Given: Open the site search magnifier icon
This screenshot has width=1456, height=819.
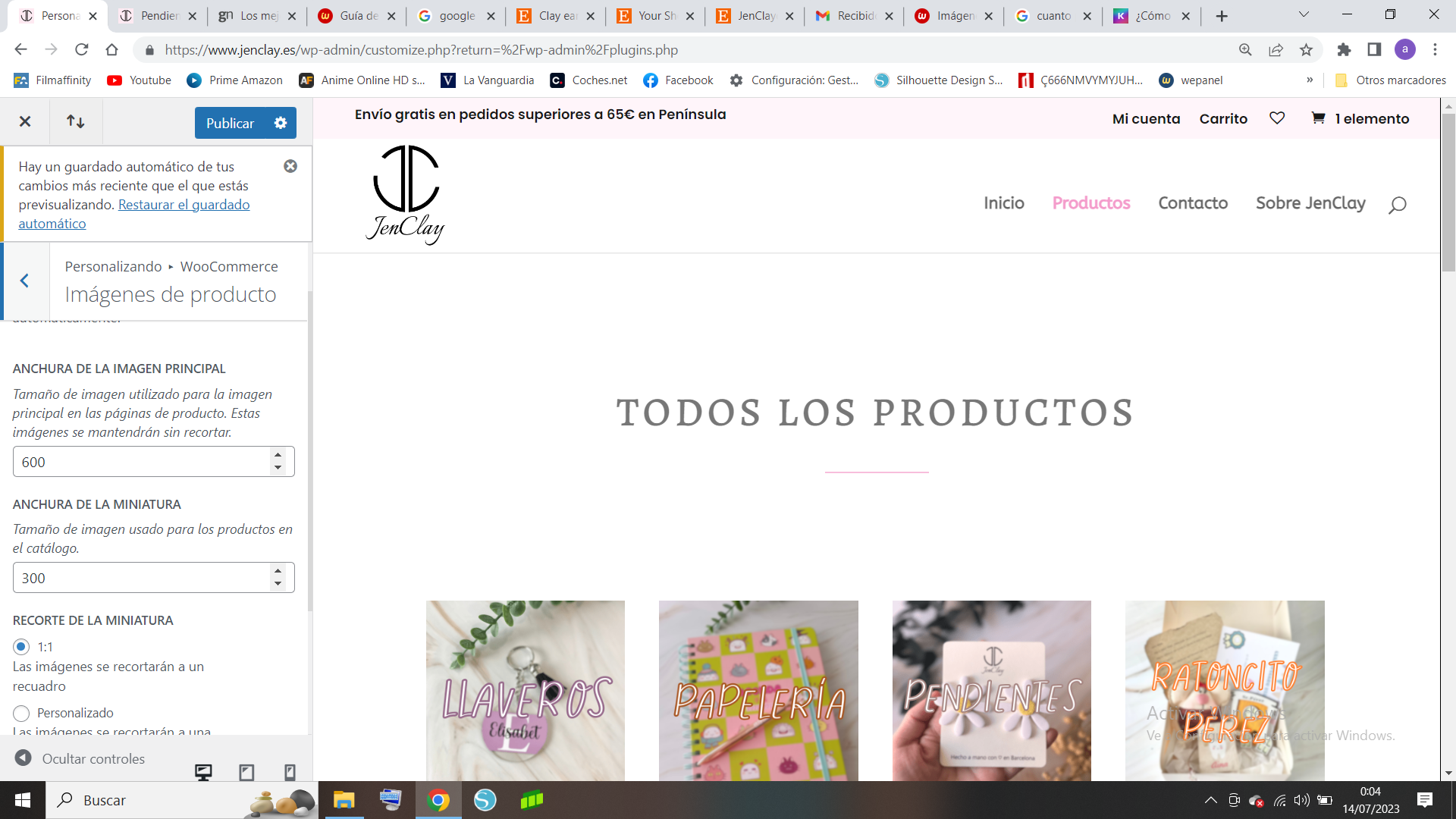Looking at the screenshot, I should (x=1397, y=205).
